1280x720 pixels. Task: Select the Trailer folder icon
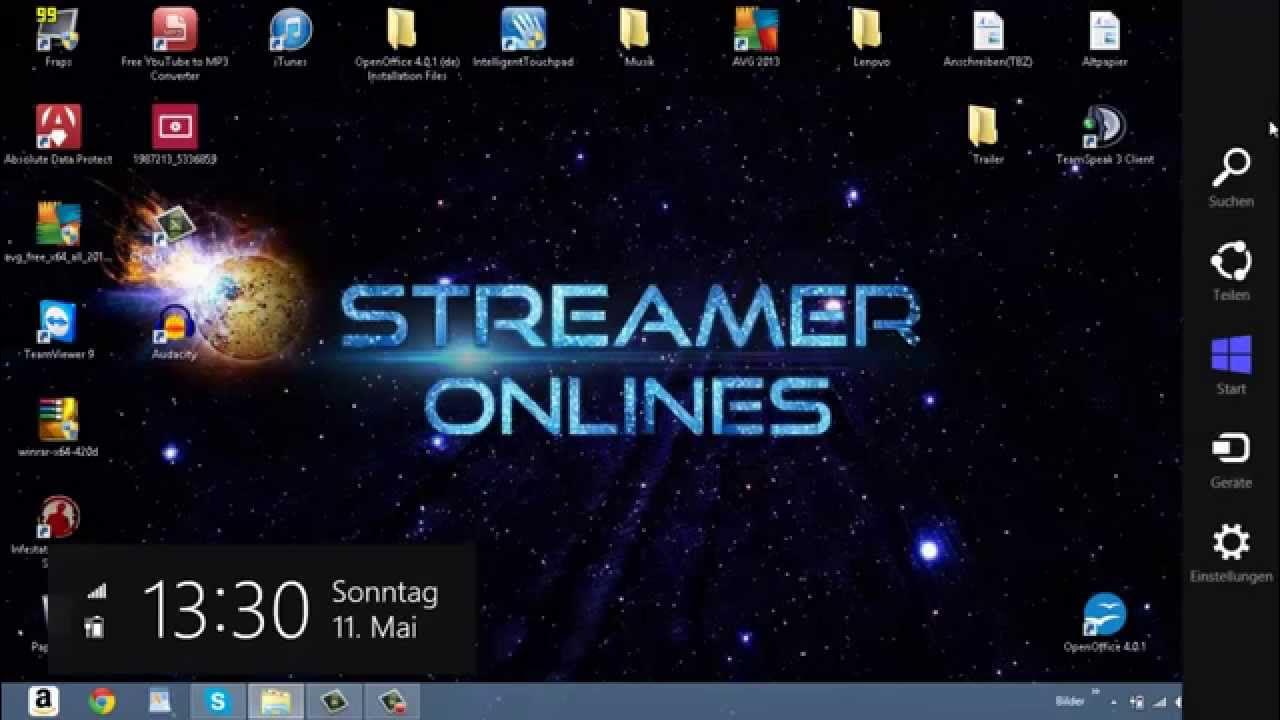(987, 134)
